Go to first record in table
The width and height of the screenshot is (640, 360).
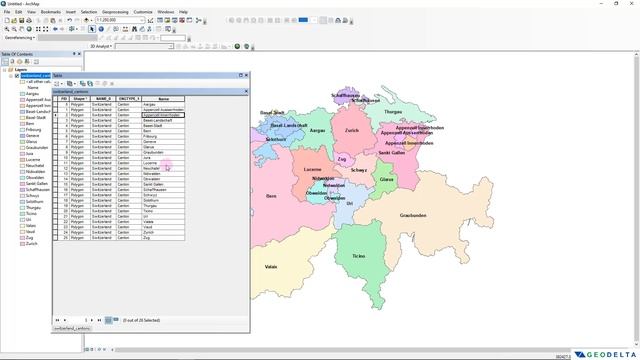pos(57,320)
